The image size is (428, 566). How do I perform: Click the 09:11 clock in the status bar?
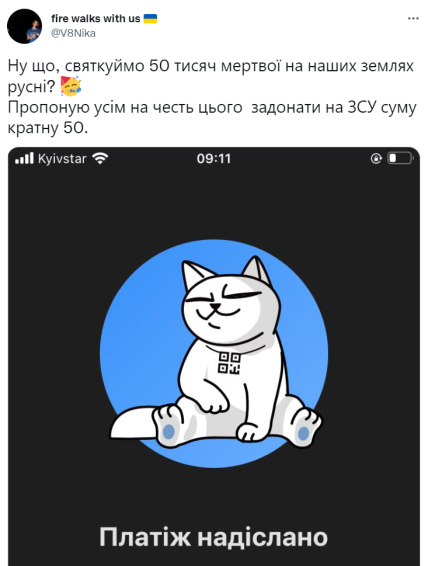pos(214,158)
